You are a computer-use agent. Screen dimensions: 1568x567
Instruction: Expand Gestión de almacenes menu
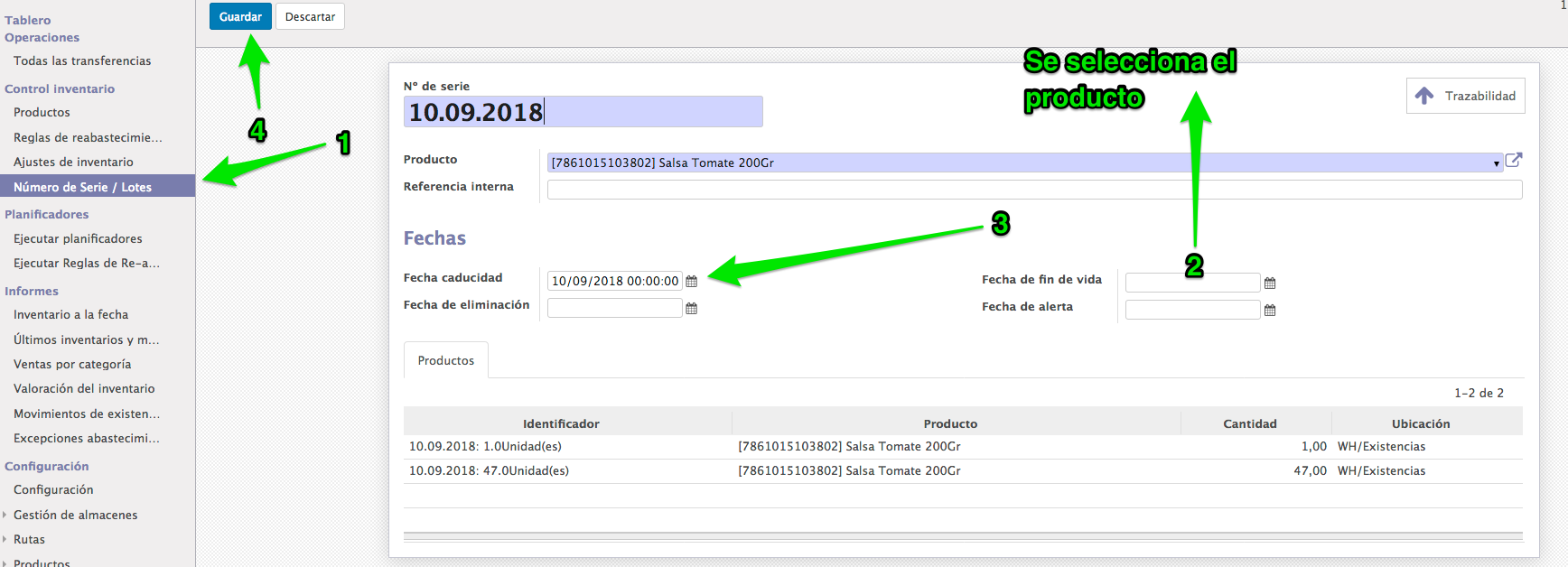75,515
